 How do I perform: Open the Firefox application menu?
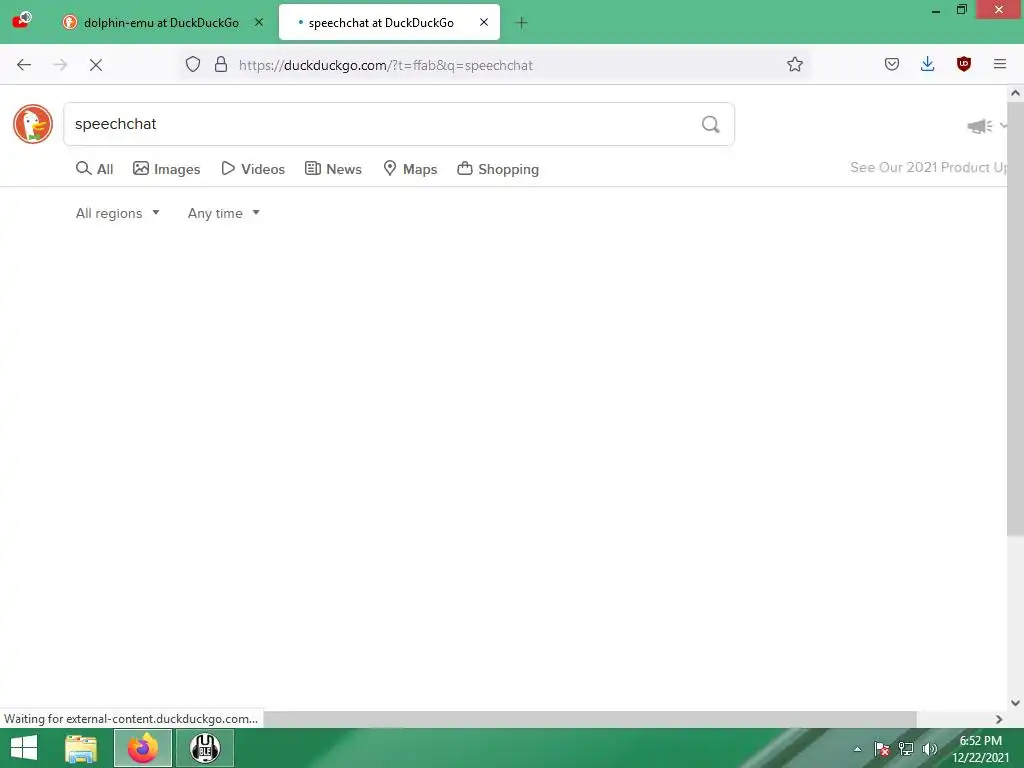[x=1000, y=64]
